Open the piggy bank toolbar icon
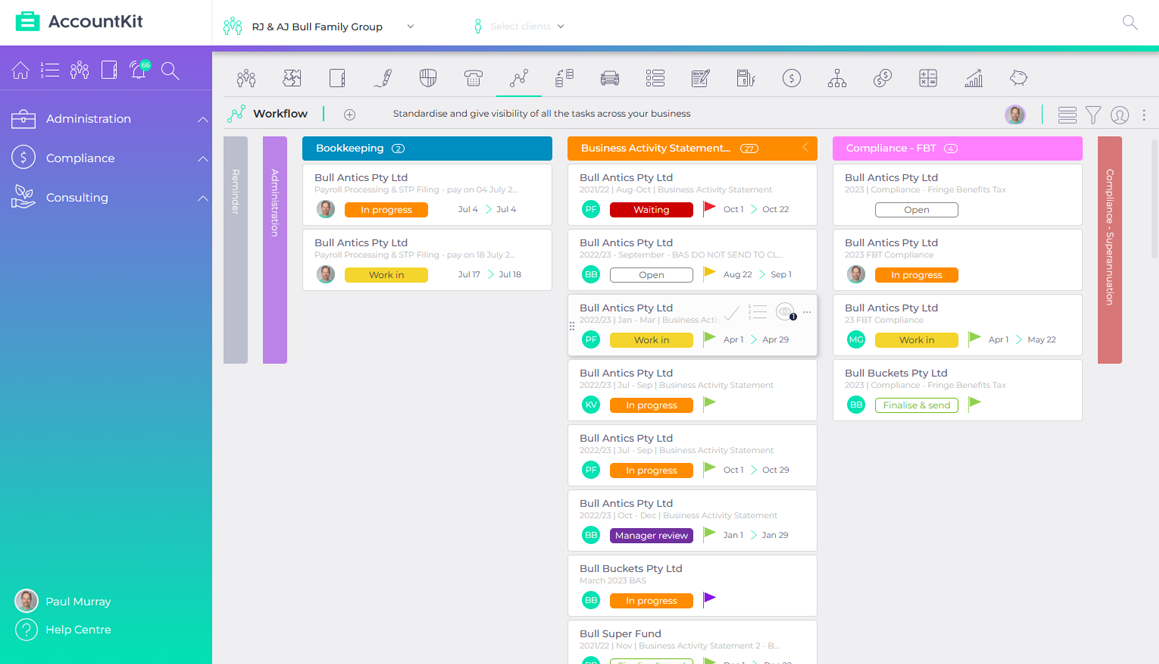1159x664 pixels. pos(1019,78)
